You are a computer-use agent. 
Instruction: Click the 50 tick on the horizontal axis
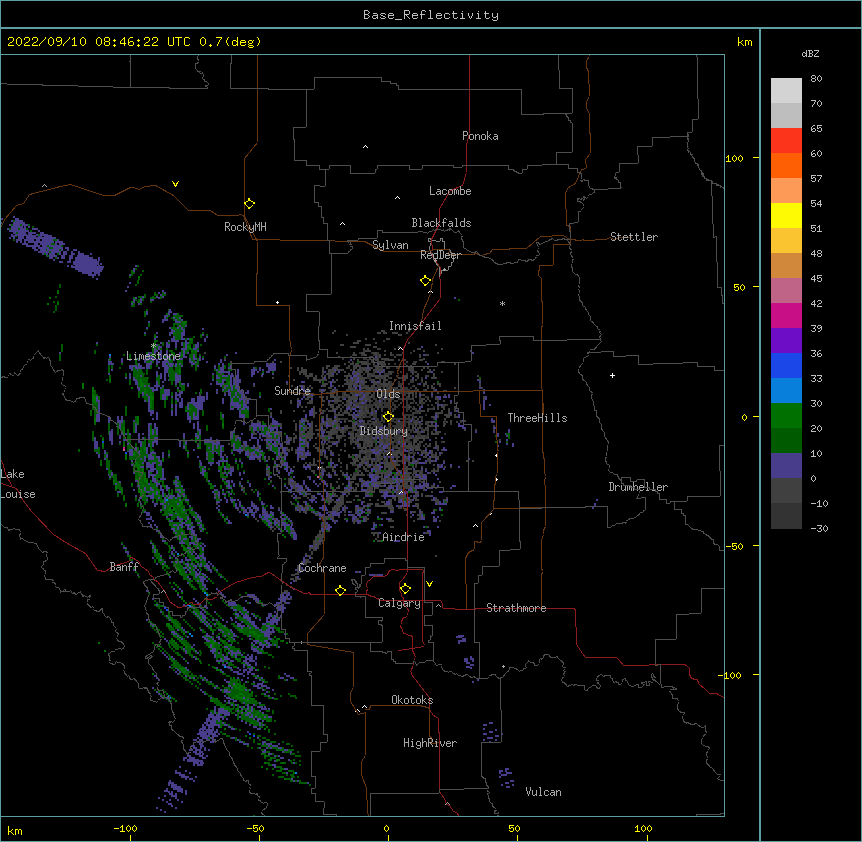coord(514,828)
